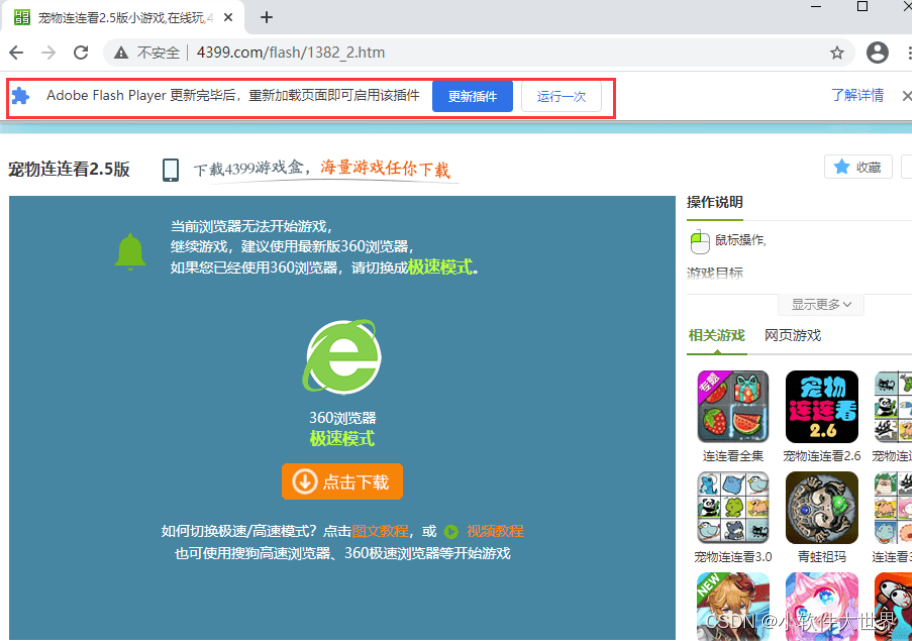Click the green bell notification icon
Viewport: 912px width, 641px height.
[130, 252]
